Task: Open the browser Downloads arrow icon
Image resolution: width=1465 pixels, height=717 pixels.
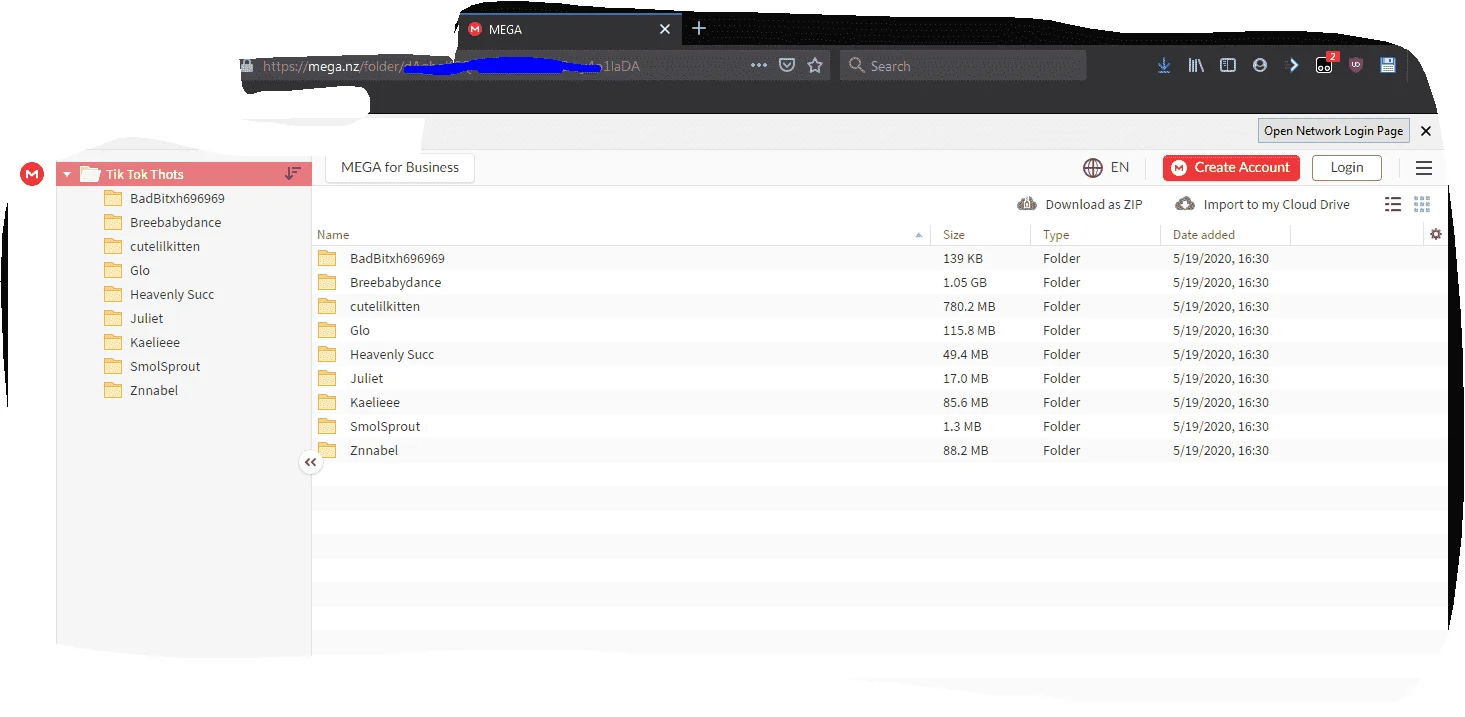Action: click(x=1164, y=65)
